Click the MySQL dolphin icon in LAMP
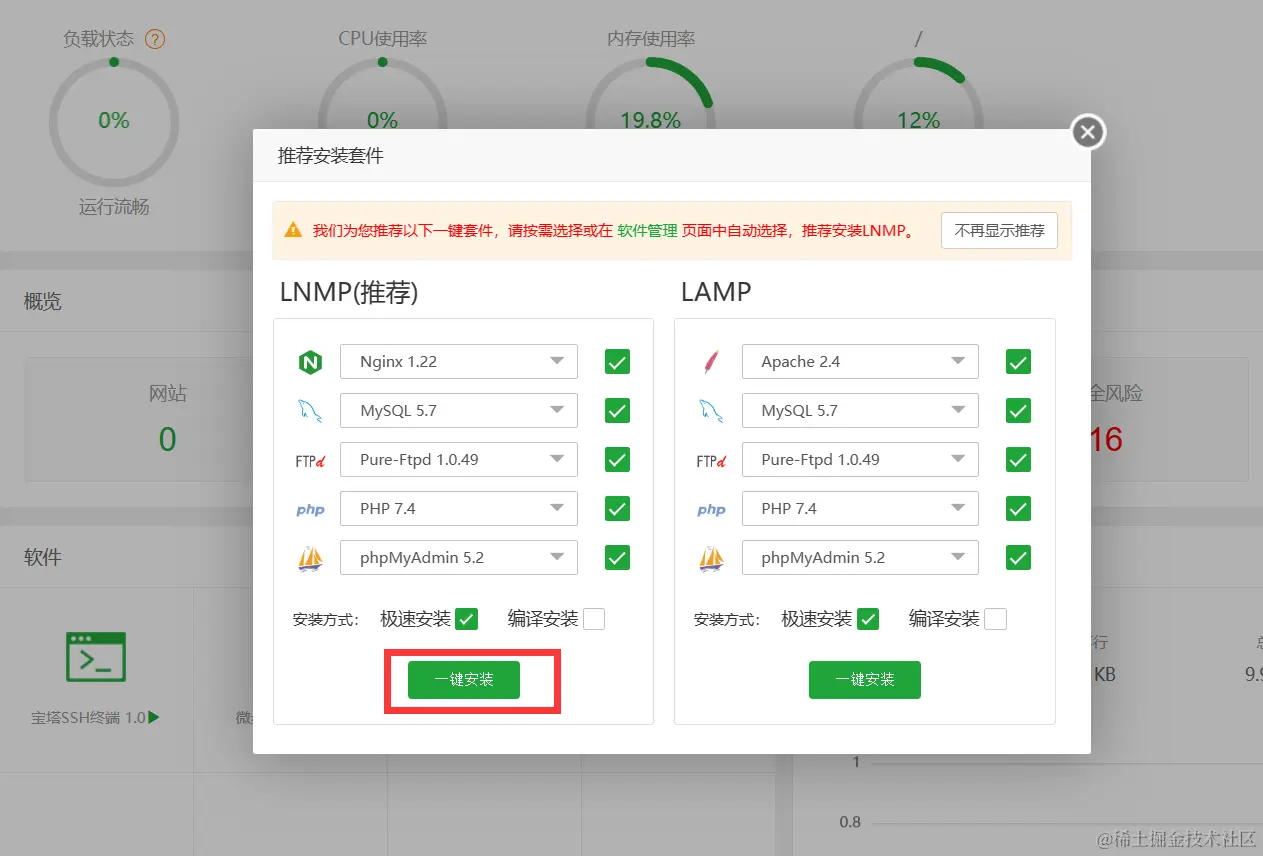The height and width of the screenshot is (856, 1263). (711, 411)
